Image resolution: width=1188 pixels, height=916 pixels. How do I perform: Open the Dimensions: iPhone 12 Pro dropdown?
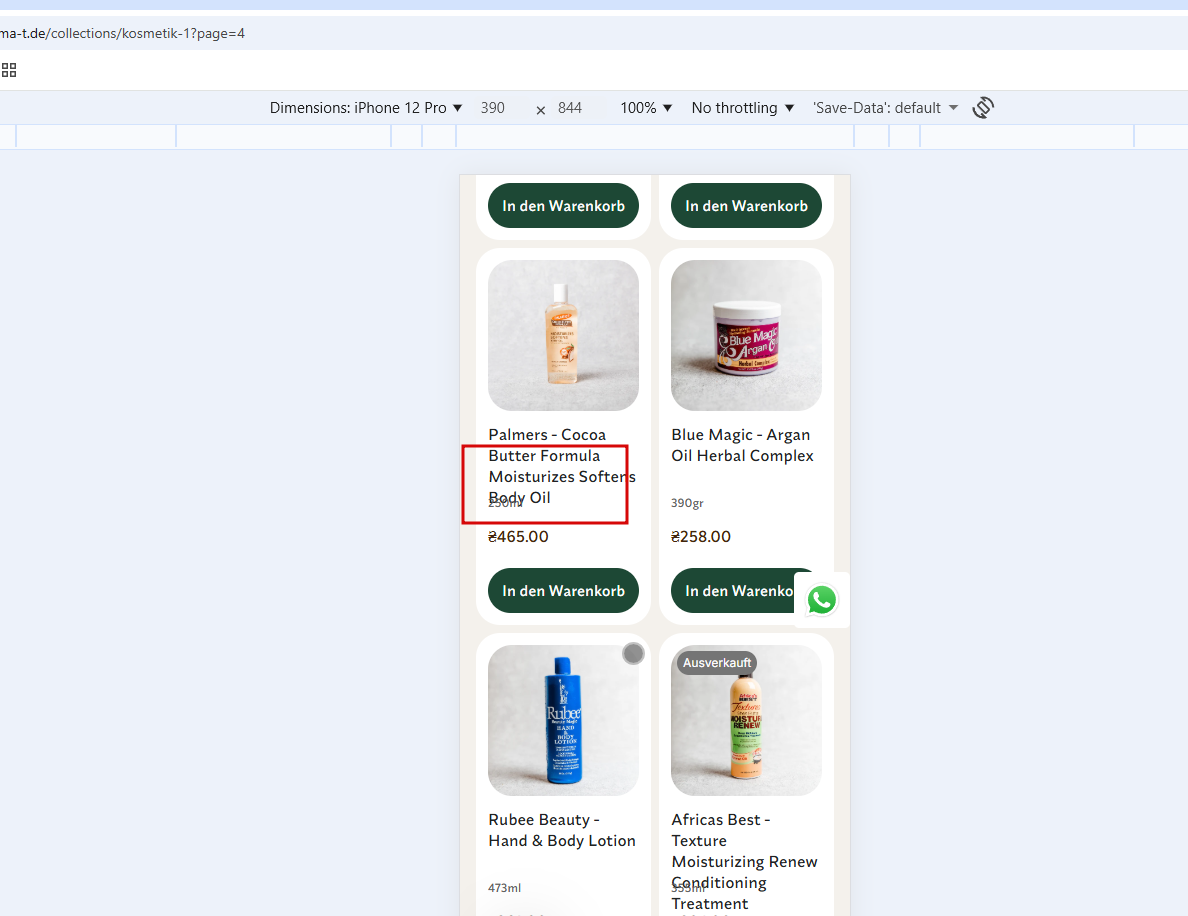tap(366, 108)
